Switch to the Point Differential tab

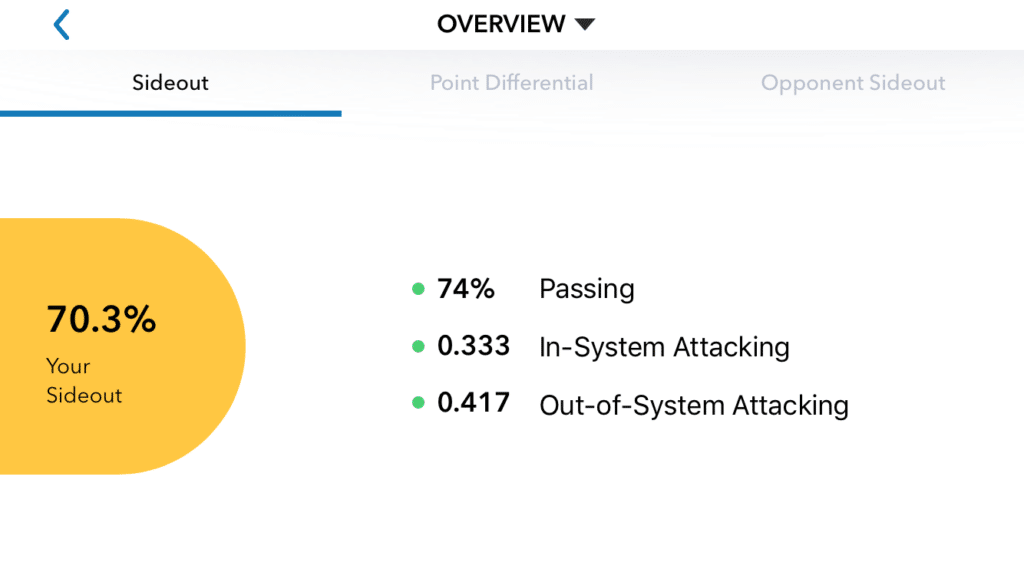point(511,83)
